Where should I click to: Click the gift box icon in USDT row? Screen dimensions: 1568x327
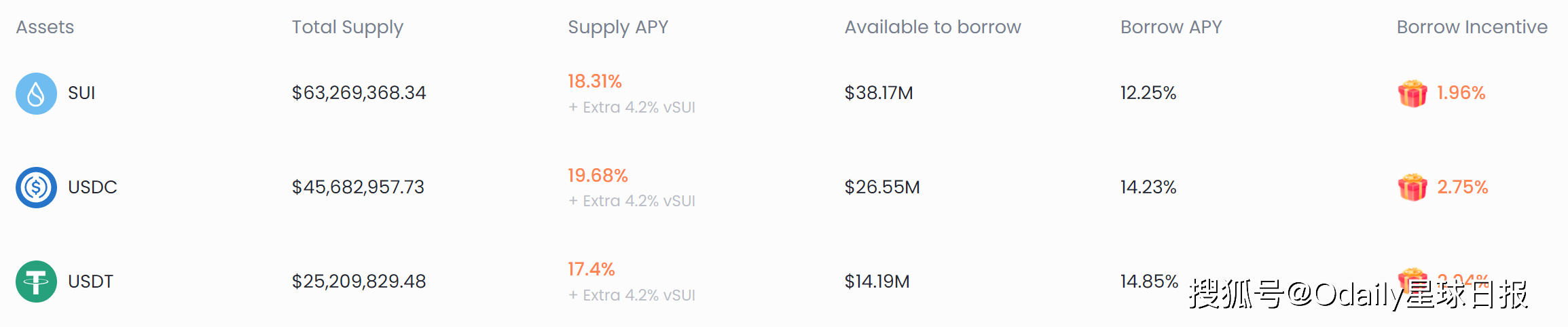[x=1412, y=280]
